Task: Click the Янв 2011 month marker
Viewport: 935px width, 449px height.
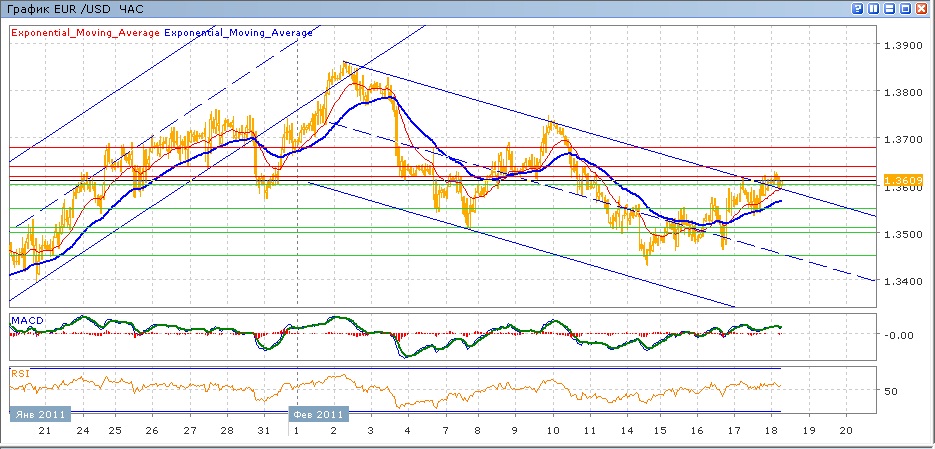Action: pyautogui.click(x=37, y=413)
